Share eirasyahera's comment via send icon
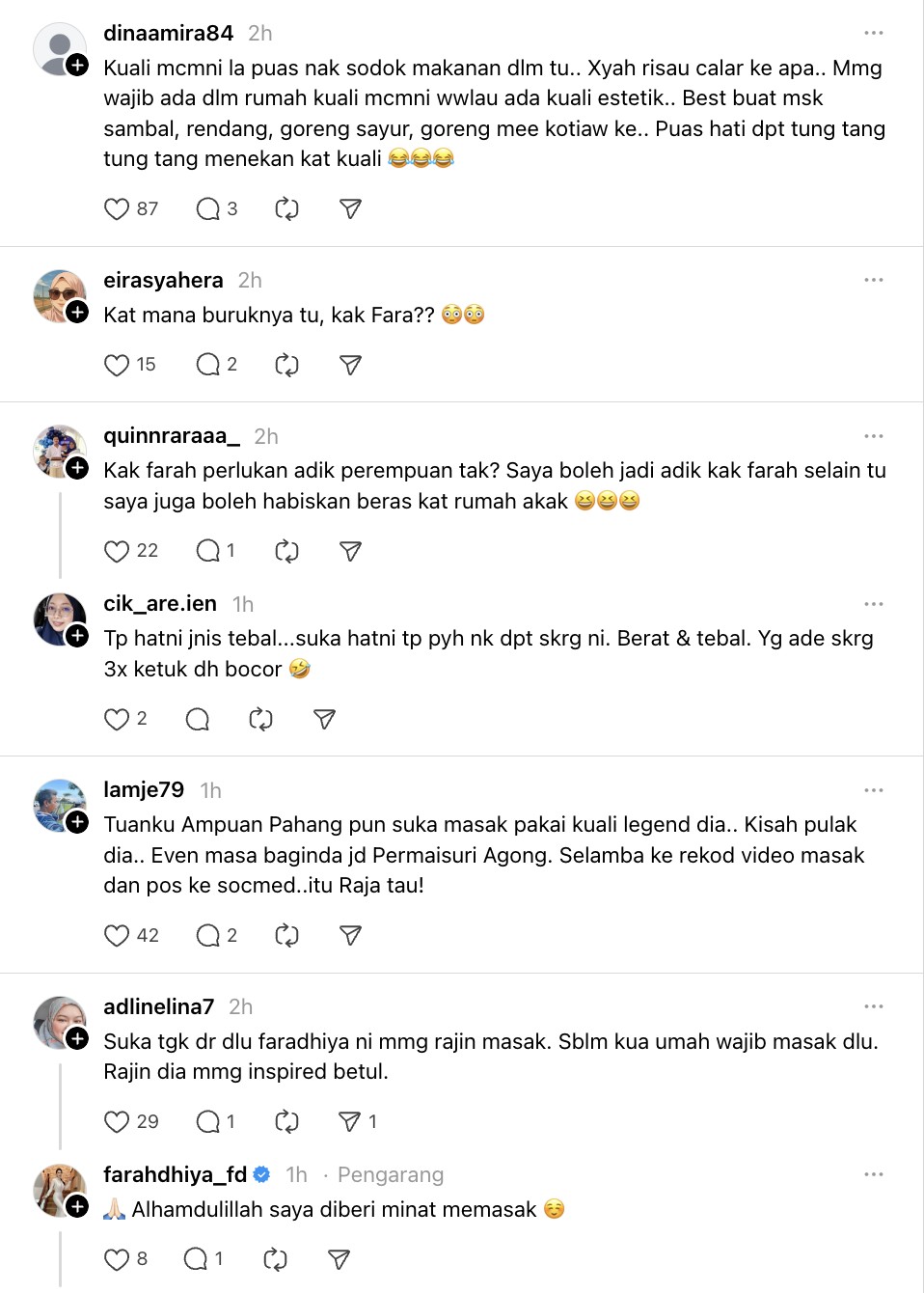Screen dimensions: 924x1293 (x=350, y=365)
